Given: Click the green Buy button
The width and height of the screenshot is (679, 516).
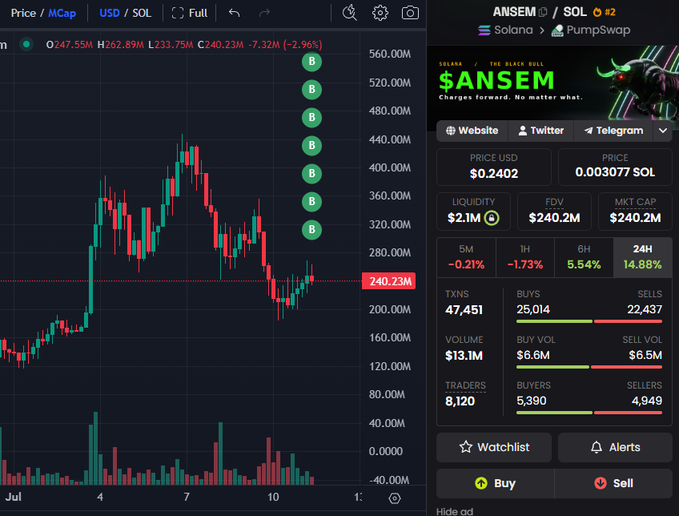Looking at the screenshot, I should point(495,483).
